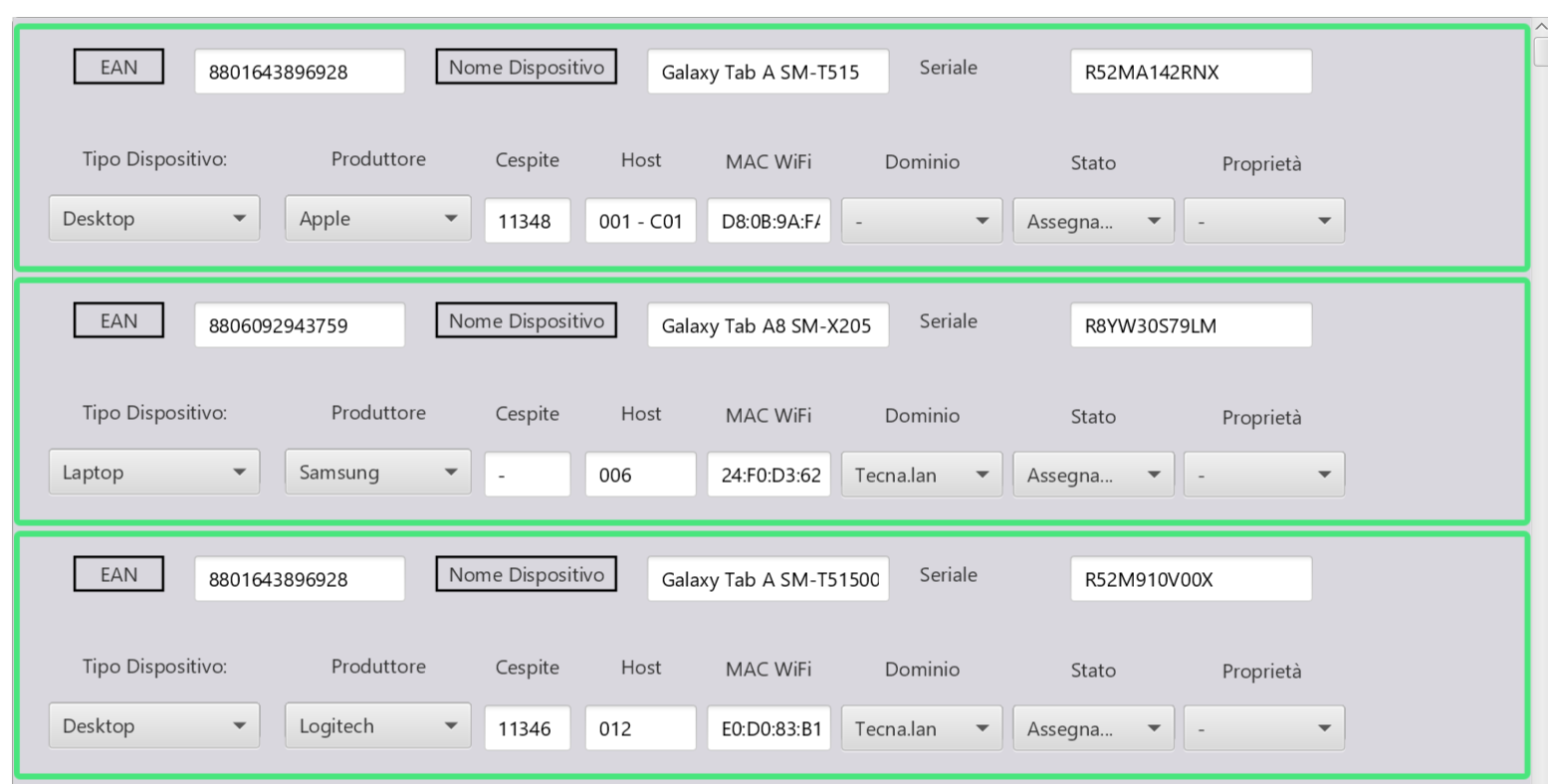The width and height of the screenshot is (1548, 784).
Task: Click the MAC WiFi field starting E0:D0:83
Action: click(769, 728)
